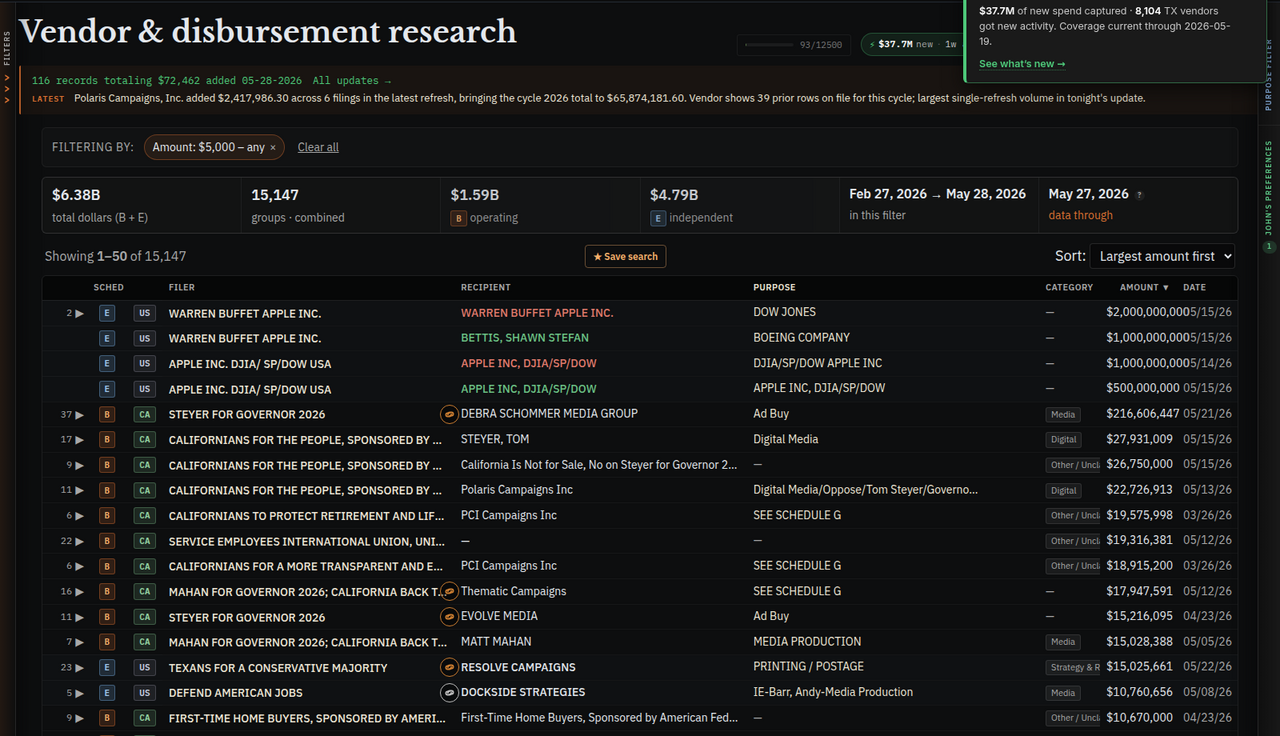Open the See what's new link
Viewport: 1280px width, 736px height.
click(x=1022, y=64)
